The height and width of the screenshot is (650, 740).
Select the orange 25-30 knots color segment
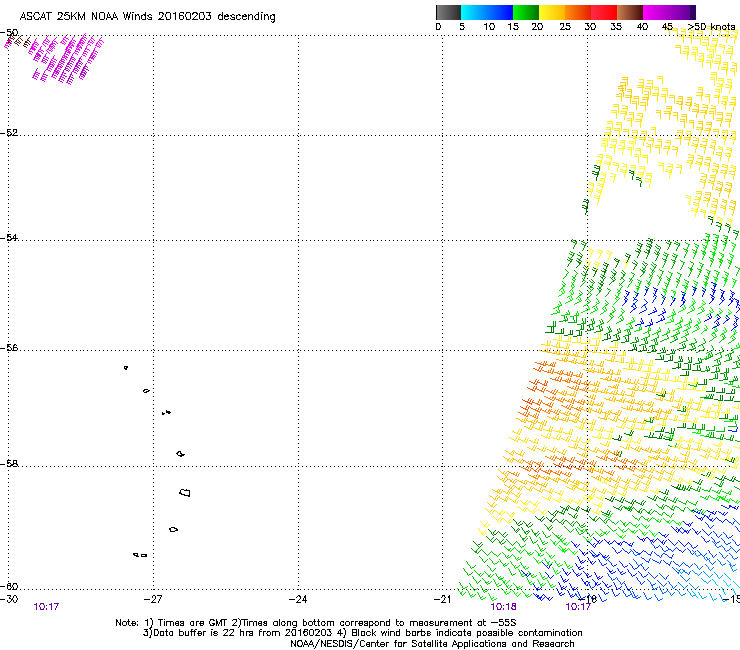click(x=578, y=12)
